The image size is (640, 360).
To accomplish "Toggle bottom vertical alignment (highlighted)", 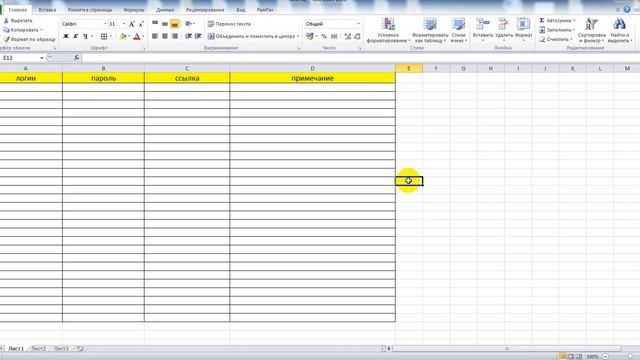I will pos(175,24).
